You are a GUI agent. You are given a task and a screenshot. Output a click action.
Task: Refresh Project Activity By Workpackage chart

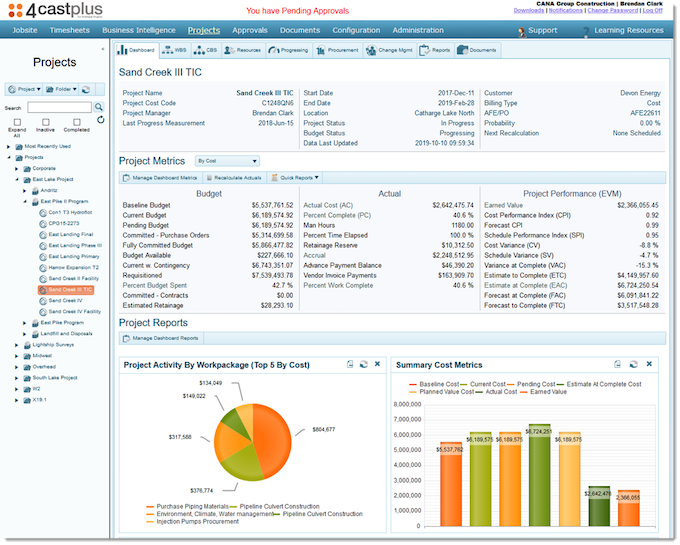(x=363, y=364)
